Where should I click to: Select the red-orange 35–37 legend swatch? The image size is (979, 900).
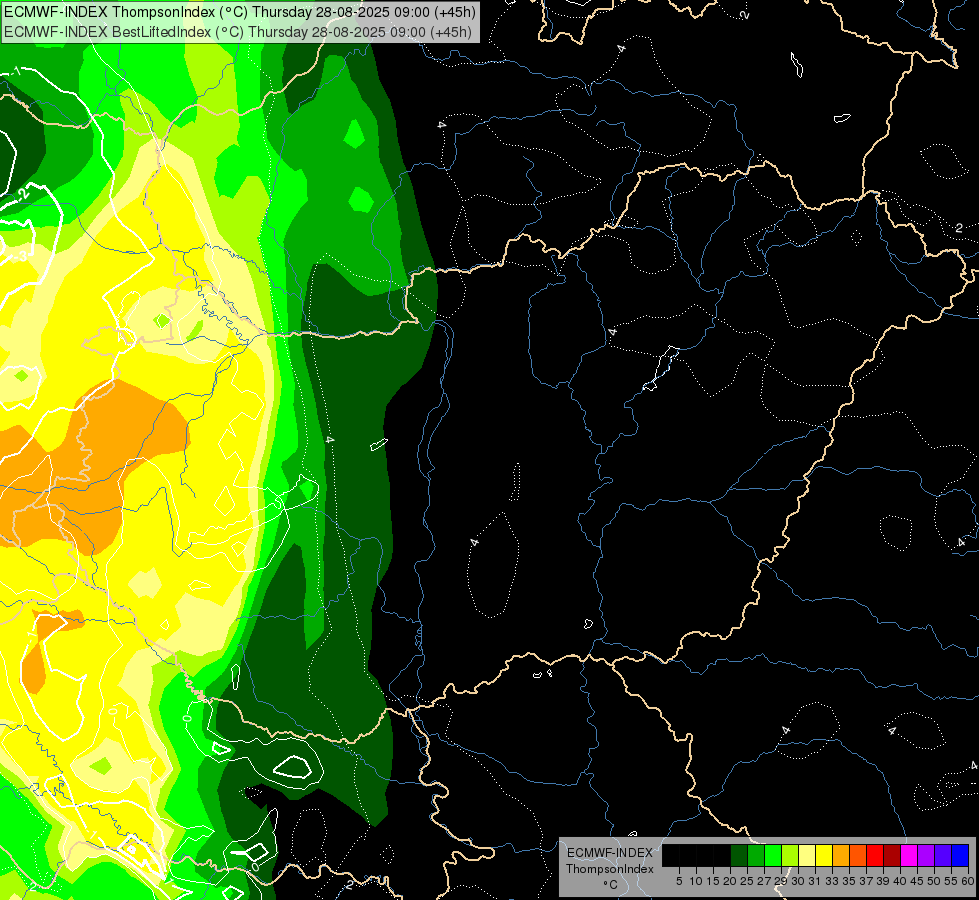point(858,855)
